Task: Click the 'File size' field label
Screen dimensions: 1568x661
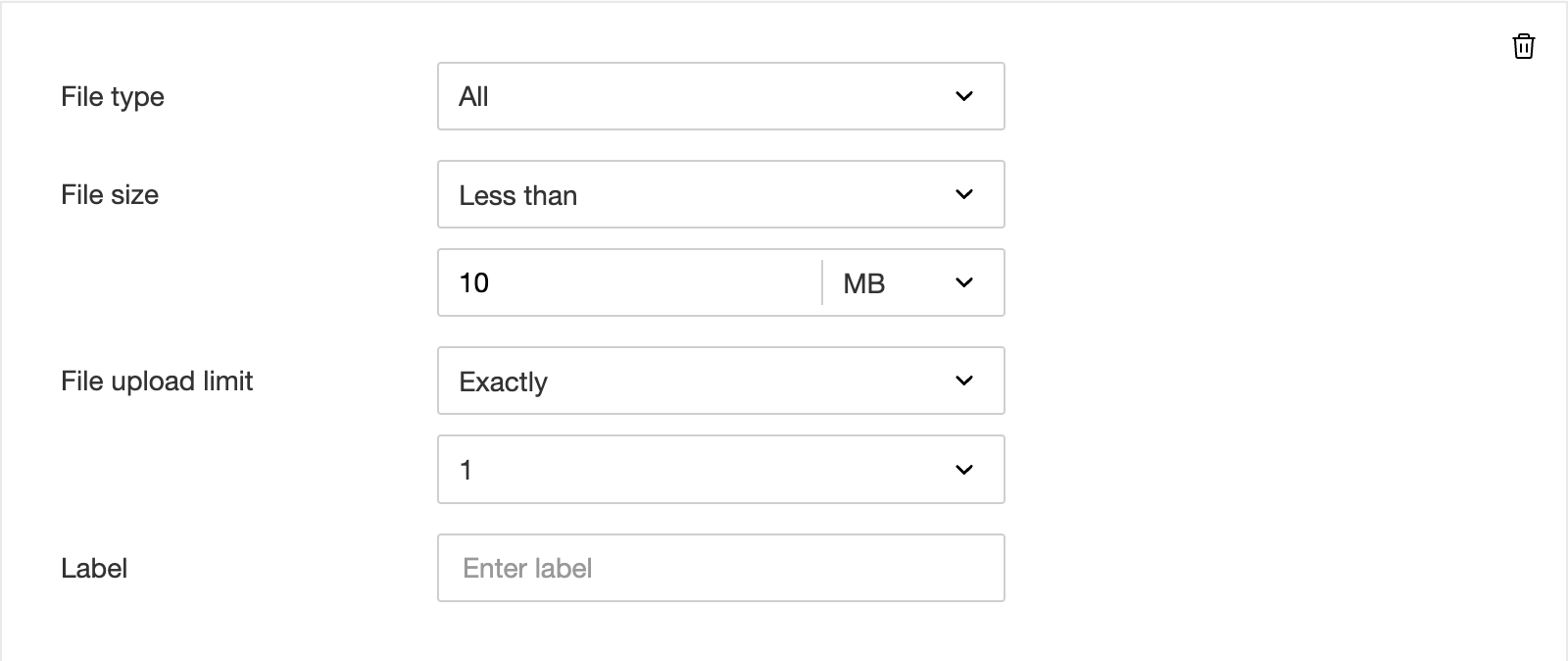Action: tap(110, 194)
